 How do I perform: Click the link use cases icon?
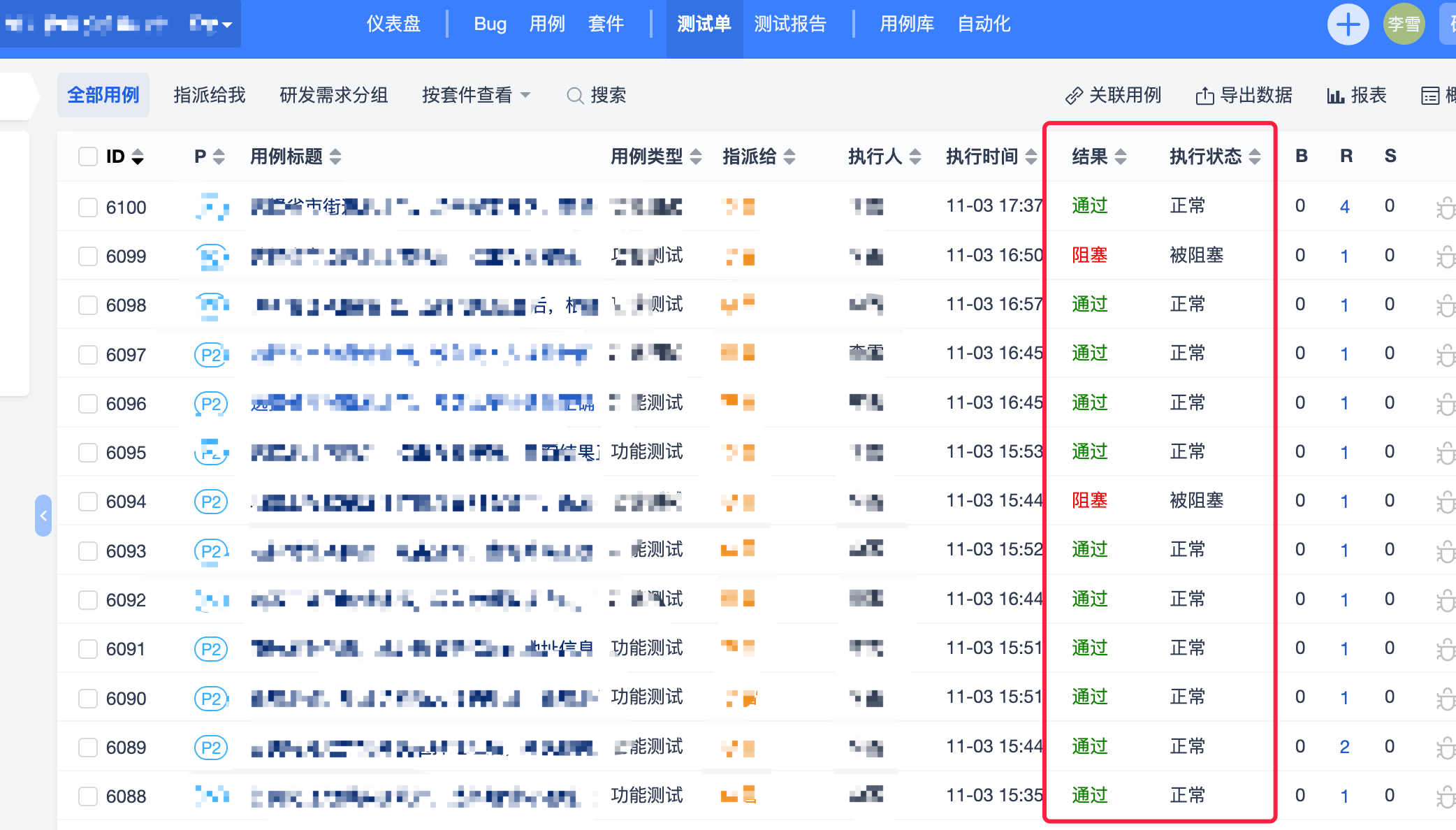tap(1073, 96)
